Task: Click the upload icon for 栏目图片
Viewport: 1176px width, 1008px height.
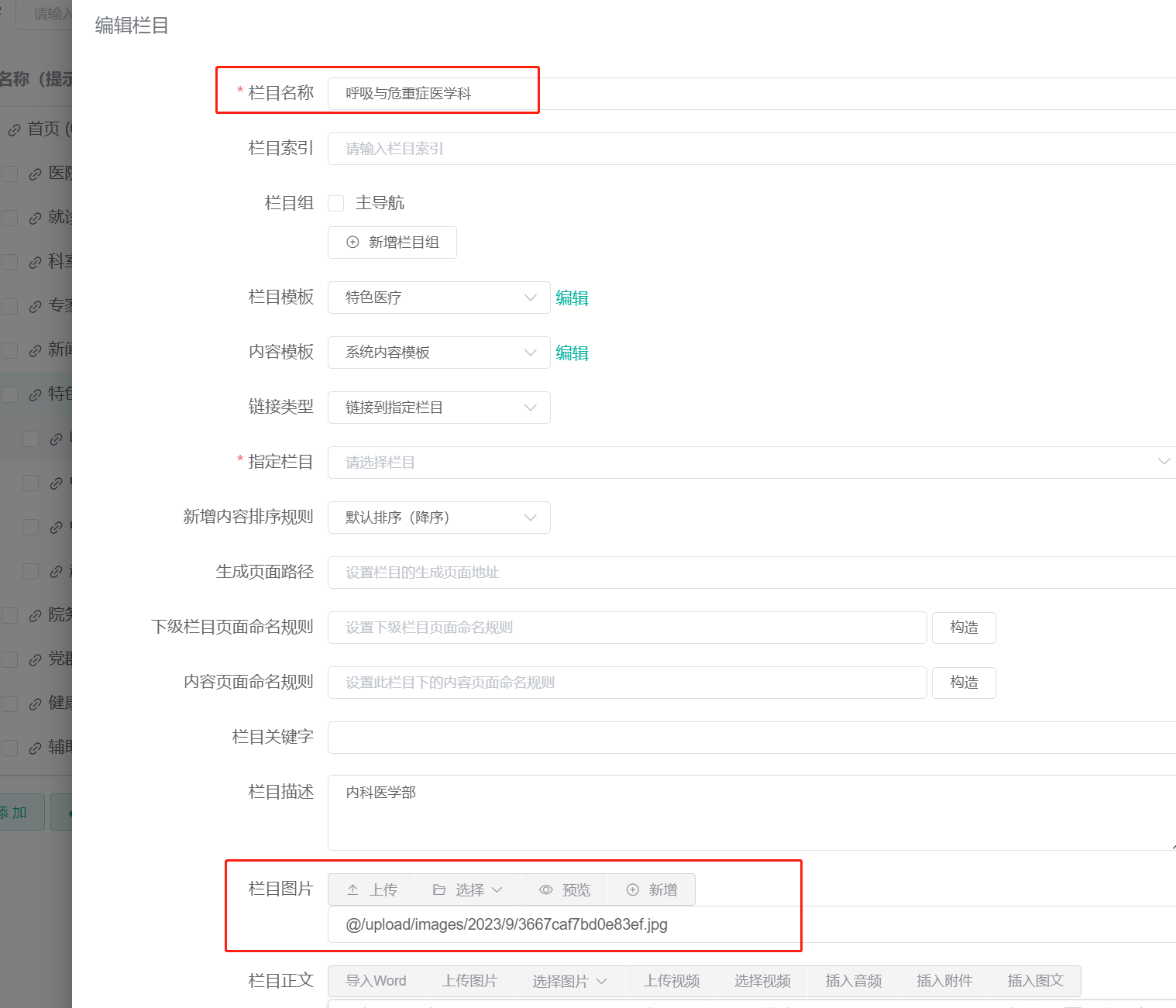Action: tap(353, 889)
